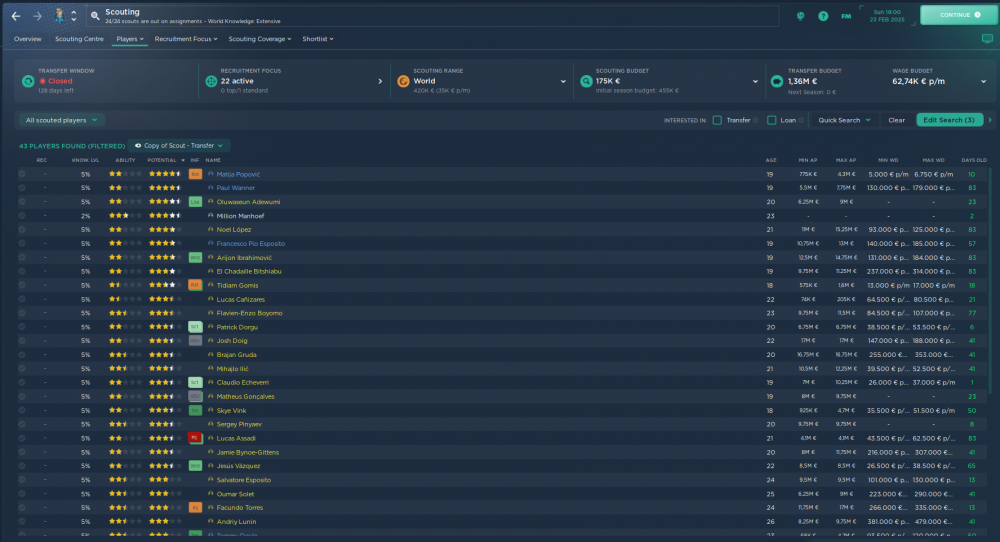Tick the Transfer interest checkbox
Screen dimensions: 1000x542
tap(717, 120)
